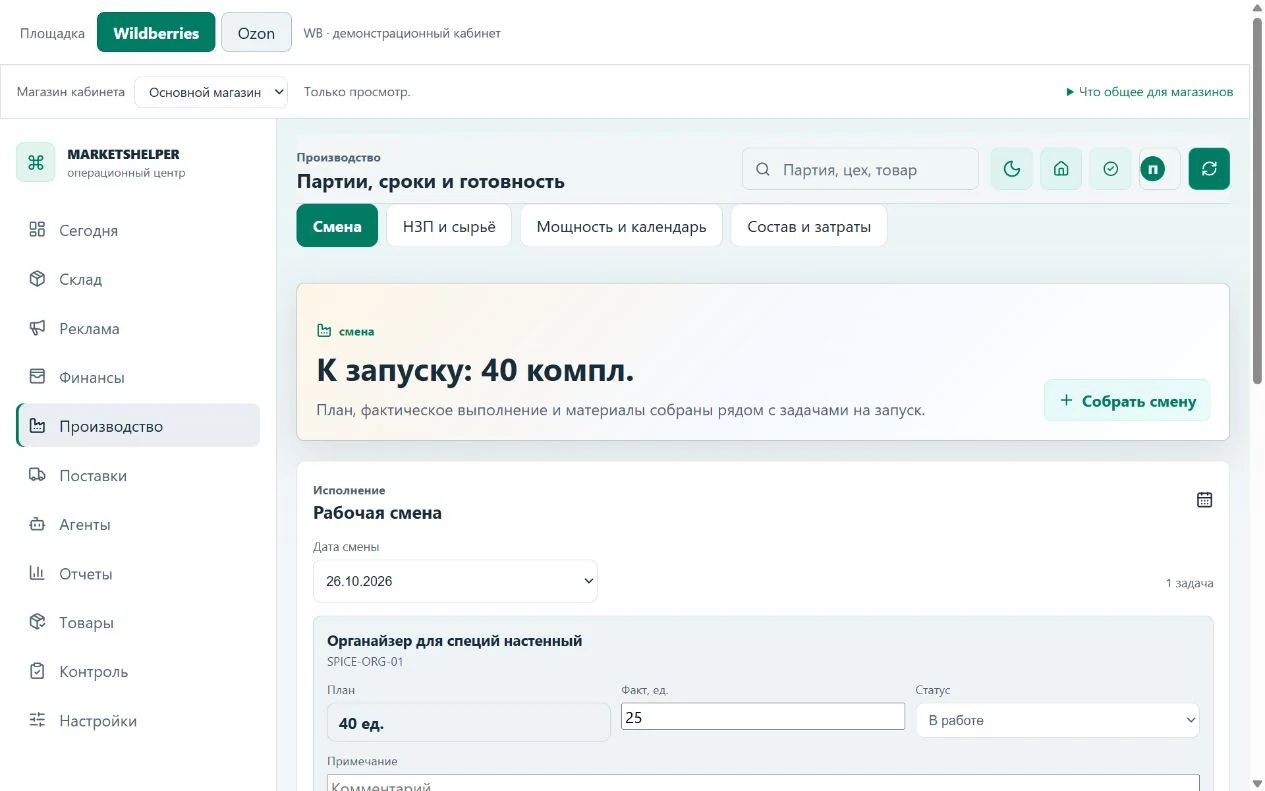Screen dimensions: 1265x791
Task: Click the Производство factory icon in sidebar
Action: 37,426
